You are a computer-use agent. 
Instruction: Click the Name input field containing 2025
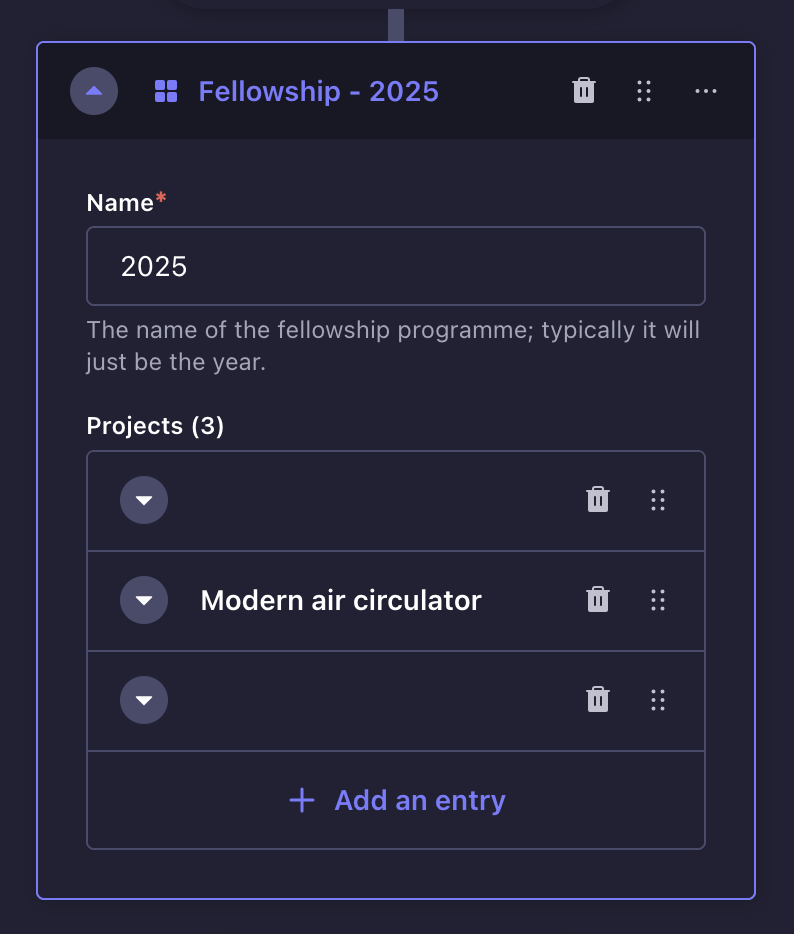[x=396, y=266]
